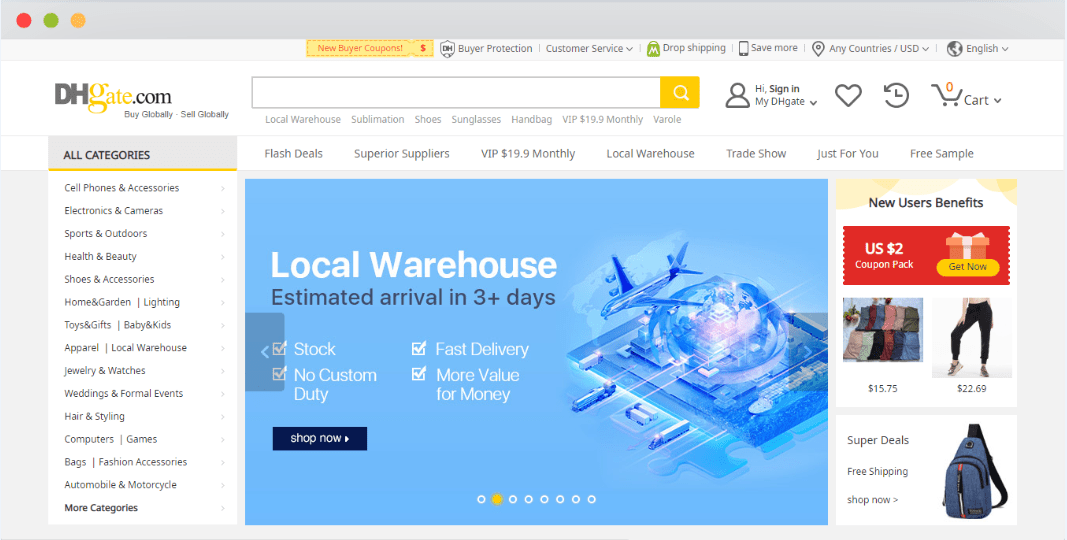Open the Any Countries / USD dropdown
The width and height of the screenshot is (1067, 540).
(x=879, y=48)
